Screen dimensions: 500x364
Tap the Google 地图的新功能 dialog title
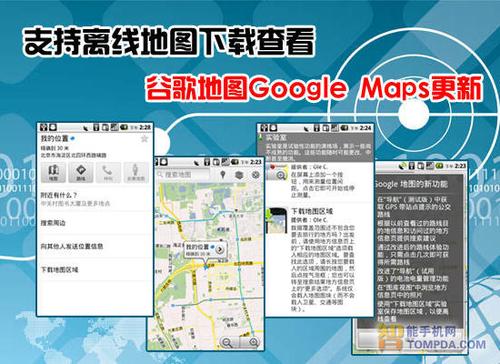(x=411, y=184)
